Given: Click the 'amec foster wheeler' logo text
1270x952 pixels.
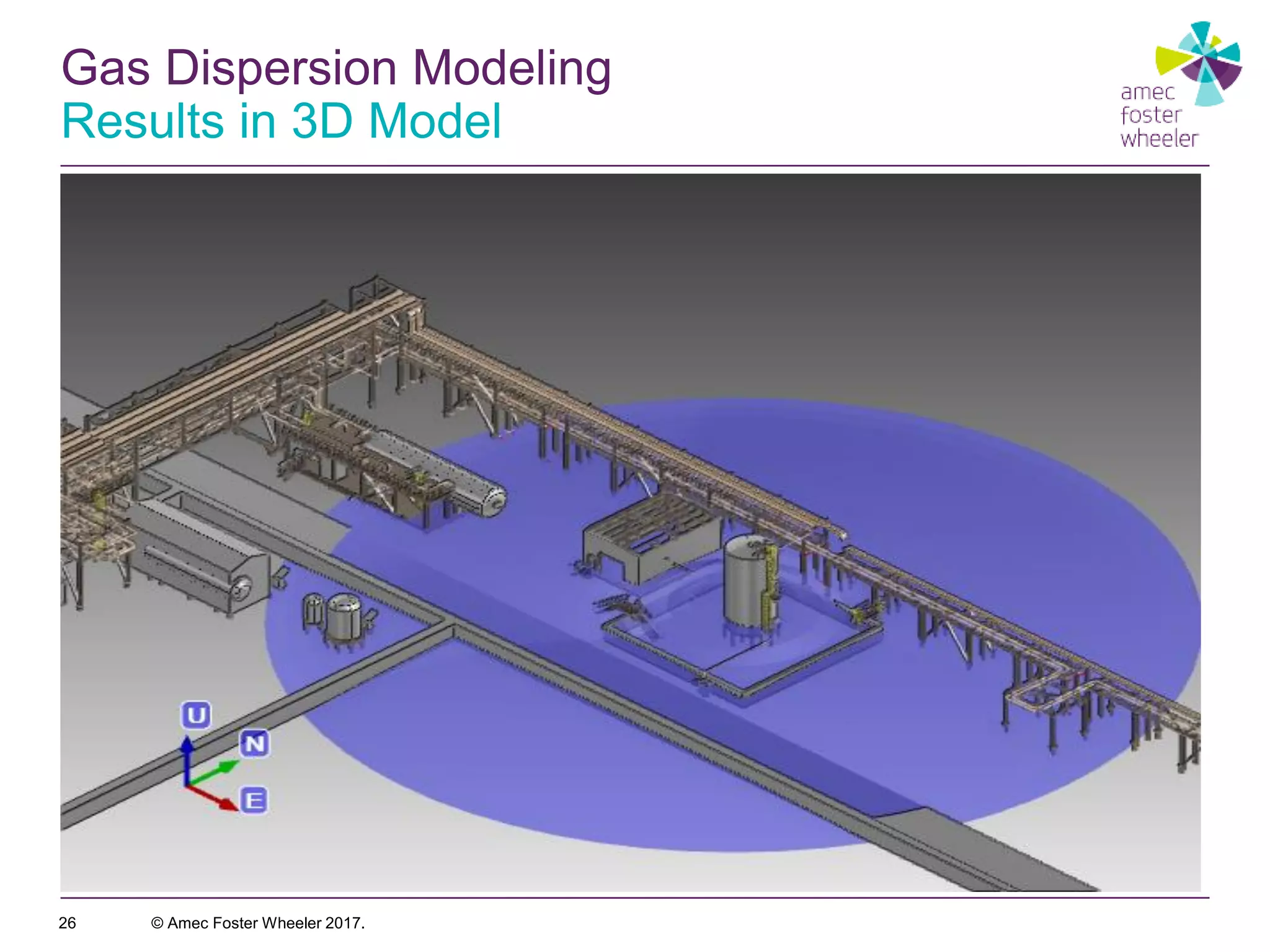Looking at the screenshot, I should (1158, 116).
